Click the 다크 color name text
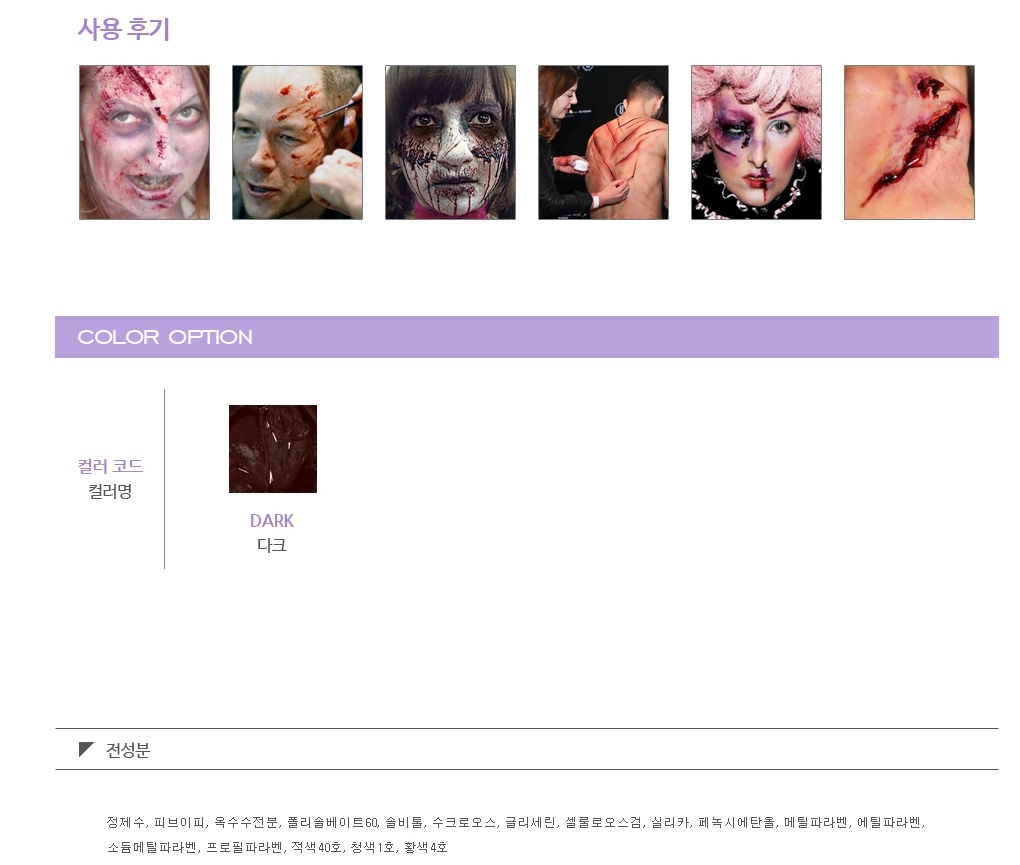 272,545
